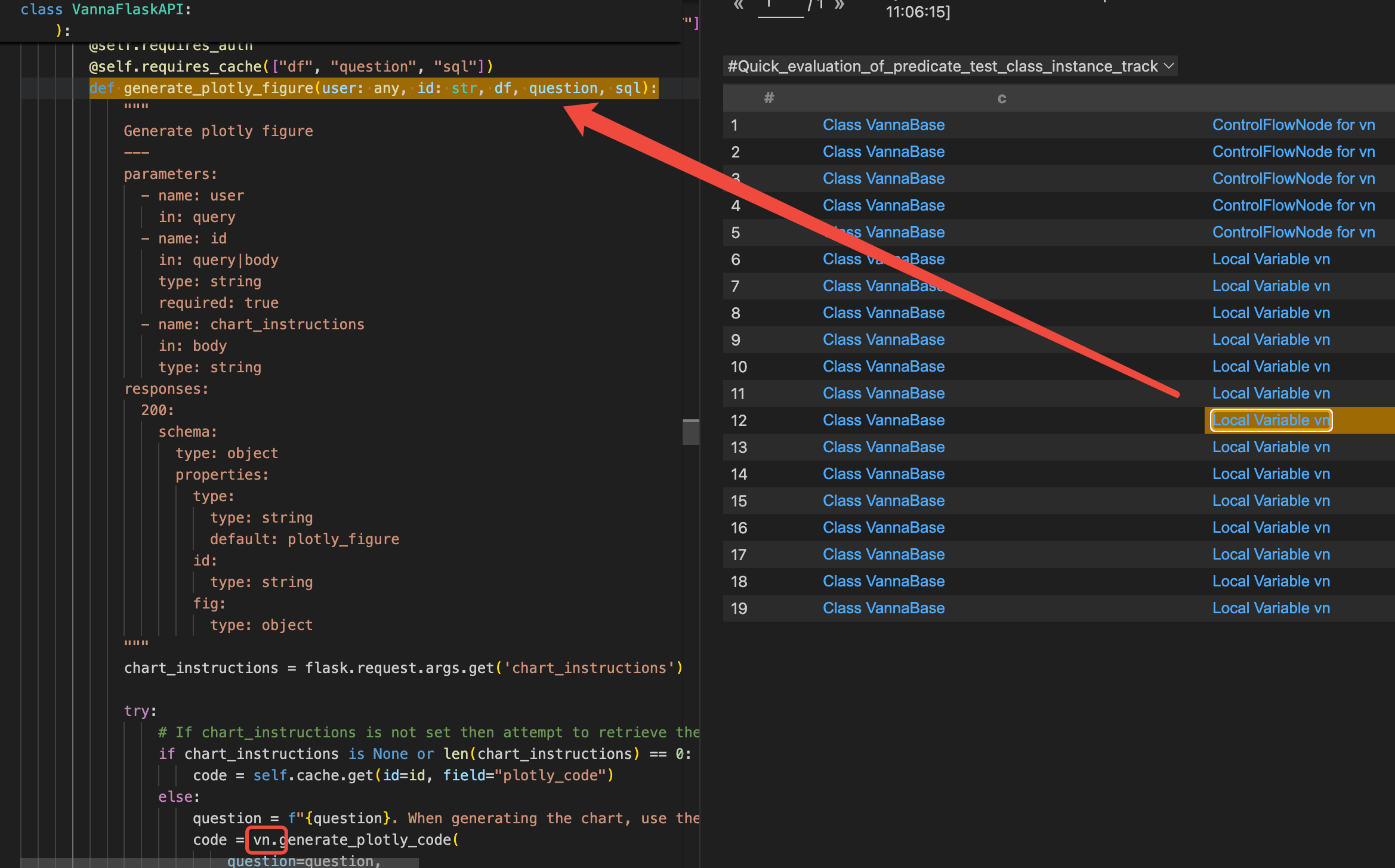This screenshot has height=868, width=1395.
Task: Click 'default: plotly_figure' docstring line
Action: click(x=304, y=539)
